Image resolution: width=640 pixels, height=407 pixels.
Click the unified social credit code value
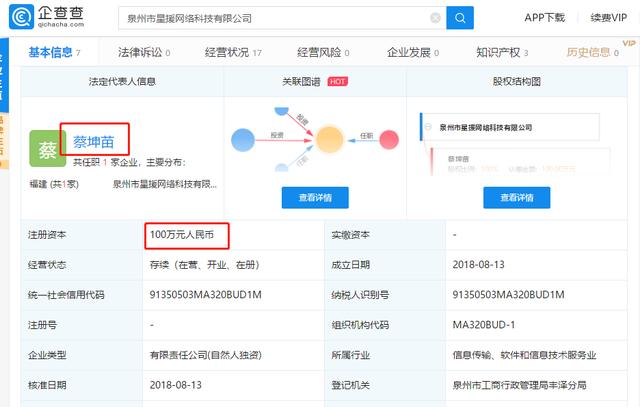pyautogui.click(x=205, y=295)
